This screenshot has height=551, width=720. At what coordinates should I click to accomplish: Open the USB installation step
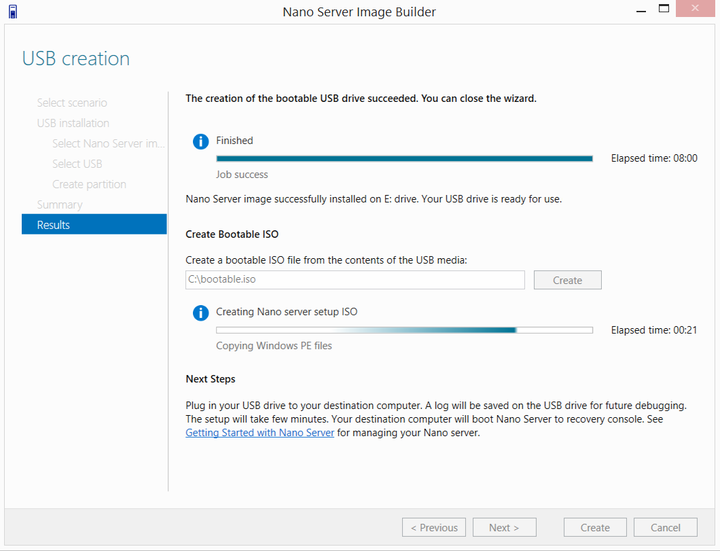(x=73, y=123)
